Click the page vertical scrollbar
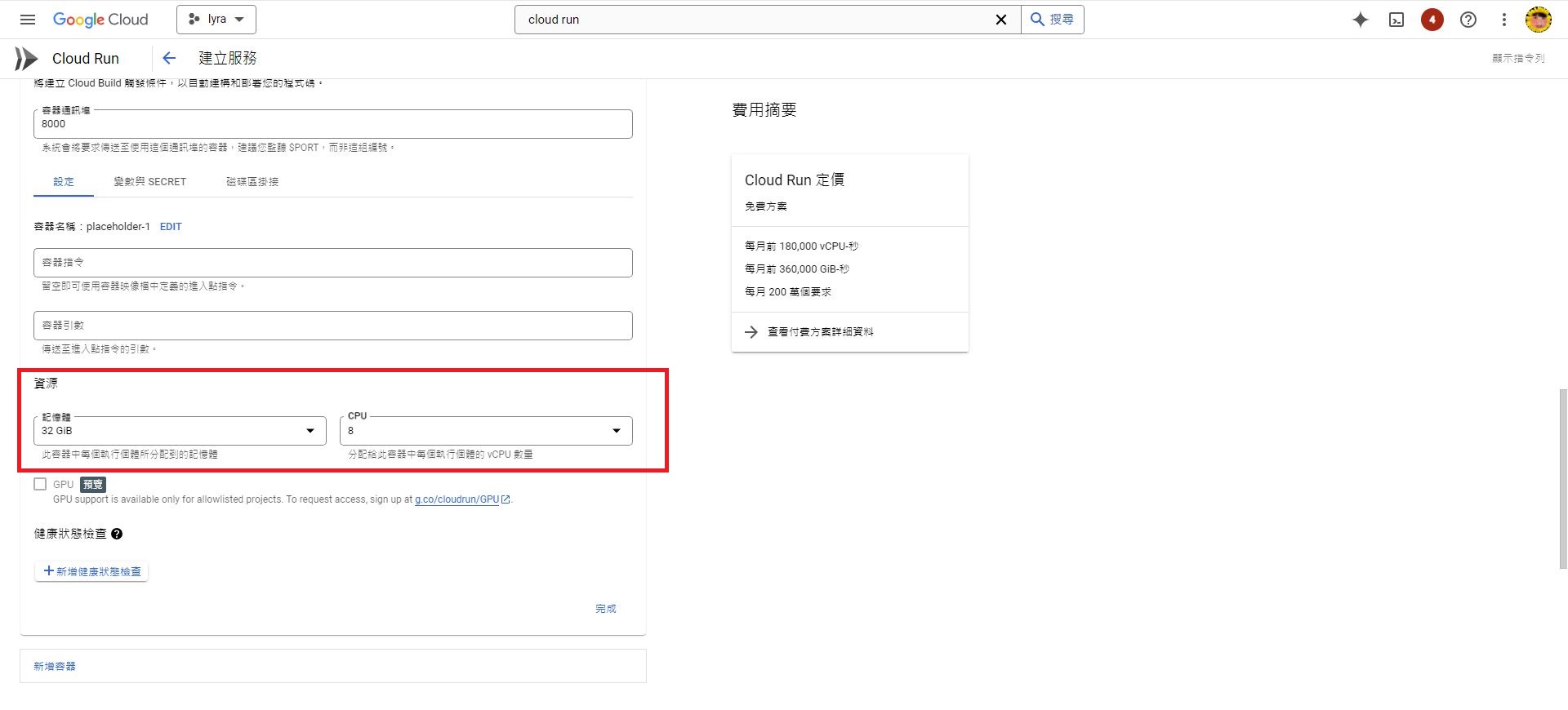 pos(1563,479)
